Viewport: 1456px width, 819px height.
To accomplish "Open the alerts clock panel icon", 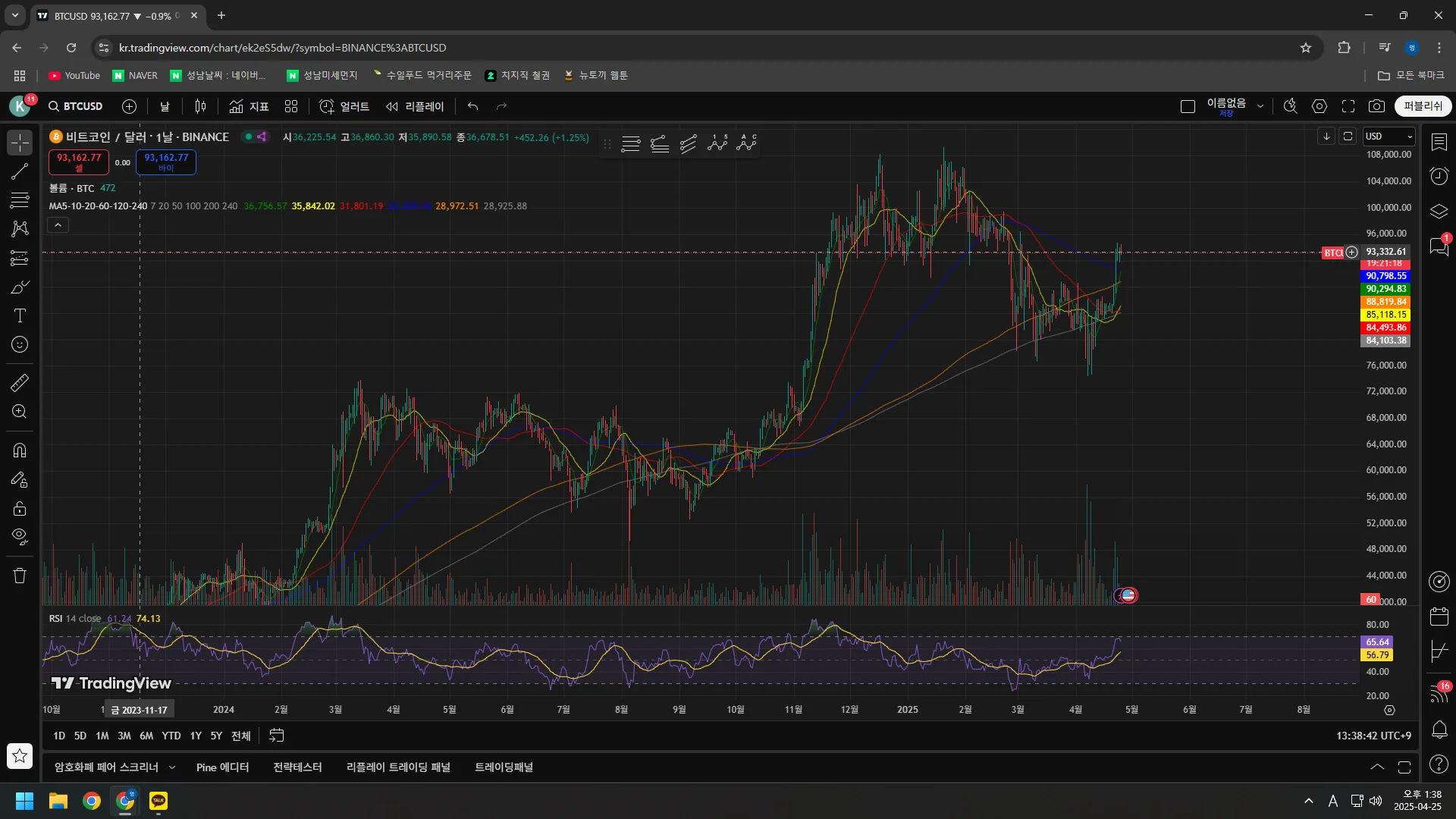I will 1439,177.
